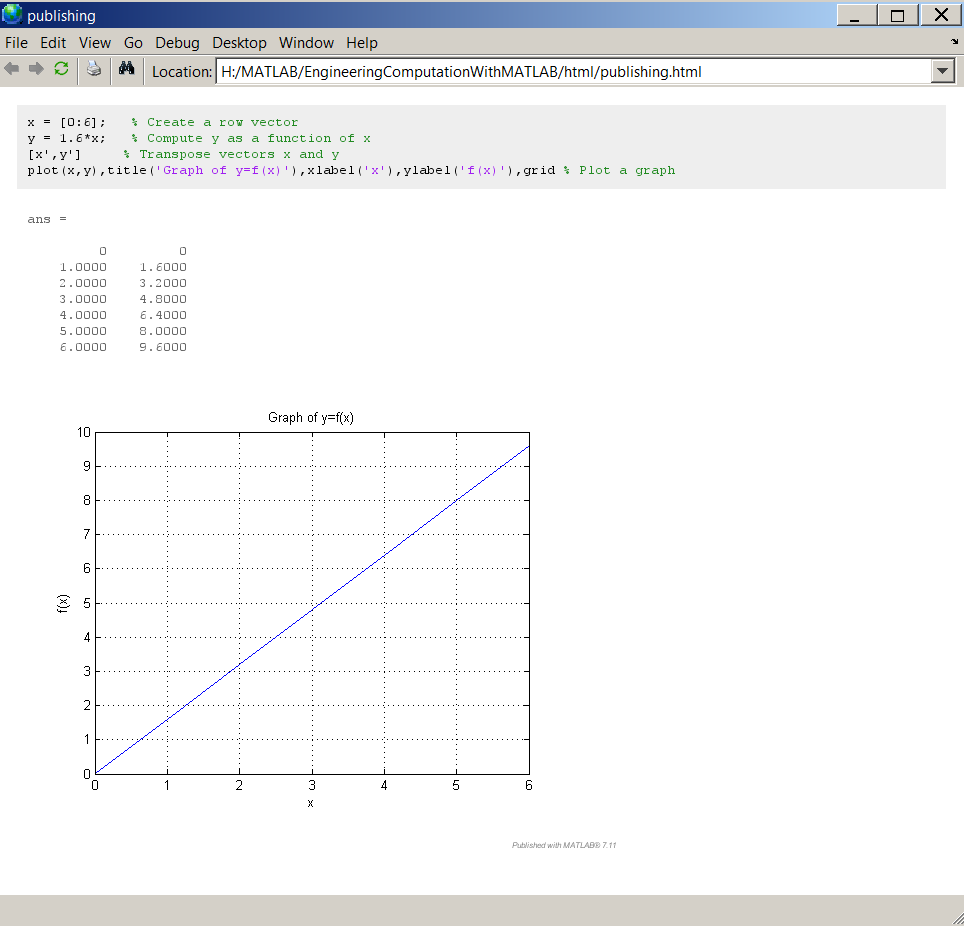Open the Edit menu
Image resolution: width=964 pixels, height=926 pixels.
[x=53, y=43]
